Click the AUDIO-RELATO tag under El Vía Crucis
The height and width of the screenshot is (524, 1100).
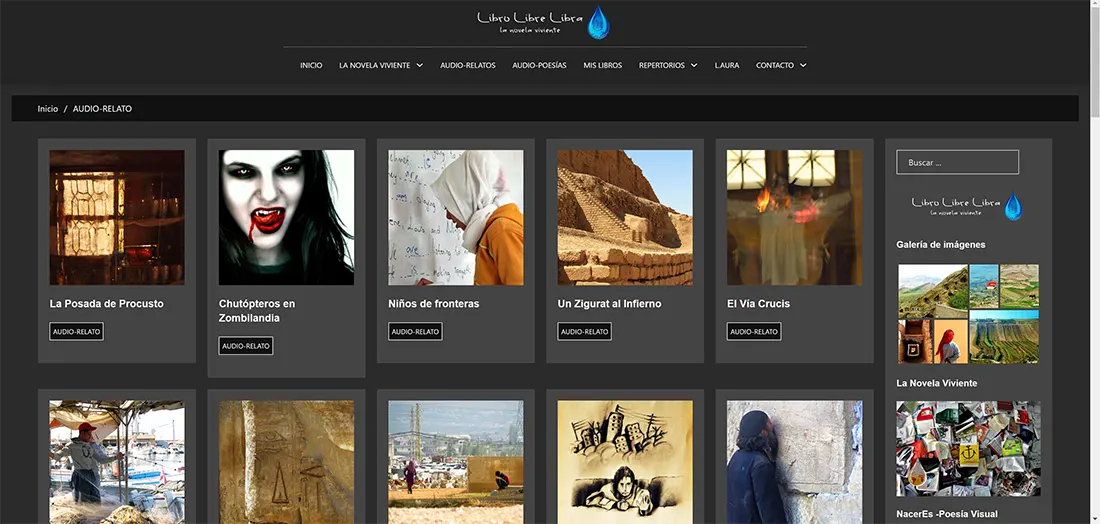click(754, 332)
